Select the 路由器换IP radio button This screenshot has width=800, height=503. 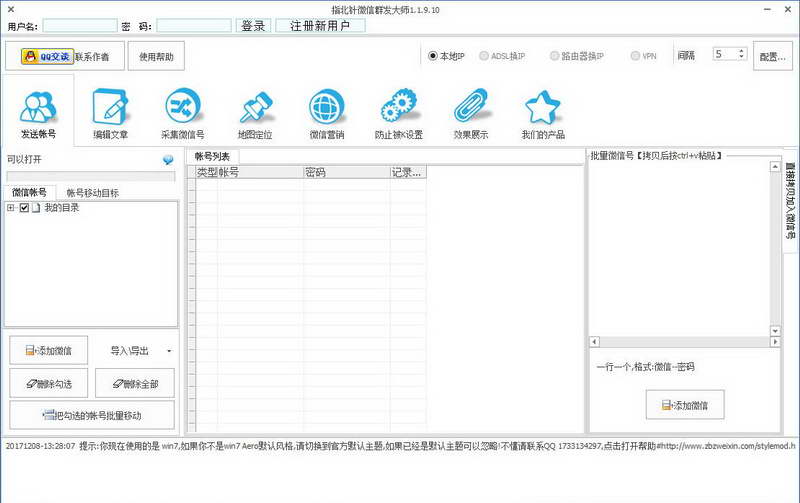tap(554, 56)
